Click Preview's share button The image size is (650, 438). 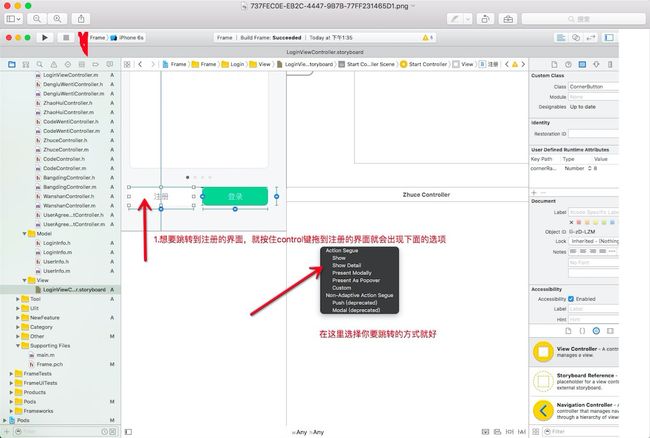pos(81,19)
